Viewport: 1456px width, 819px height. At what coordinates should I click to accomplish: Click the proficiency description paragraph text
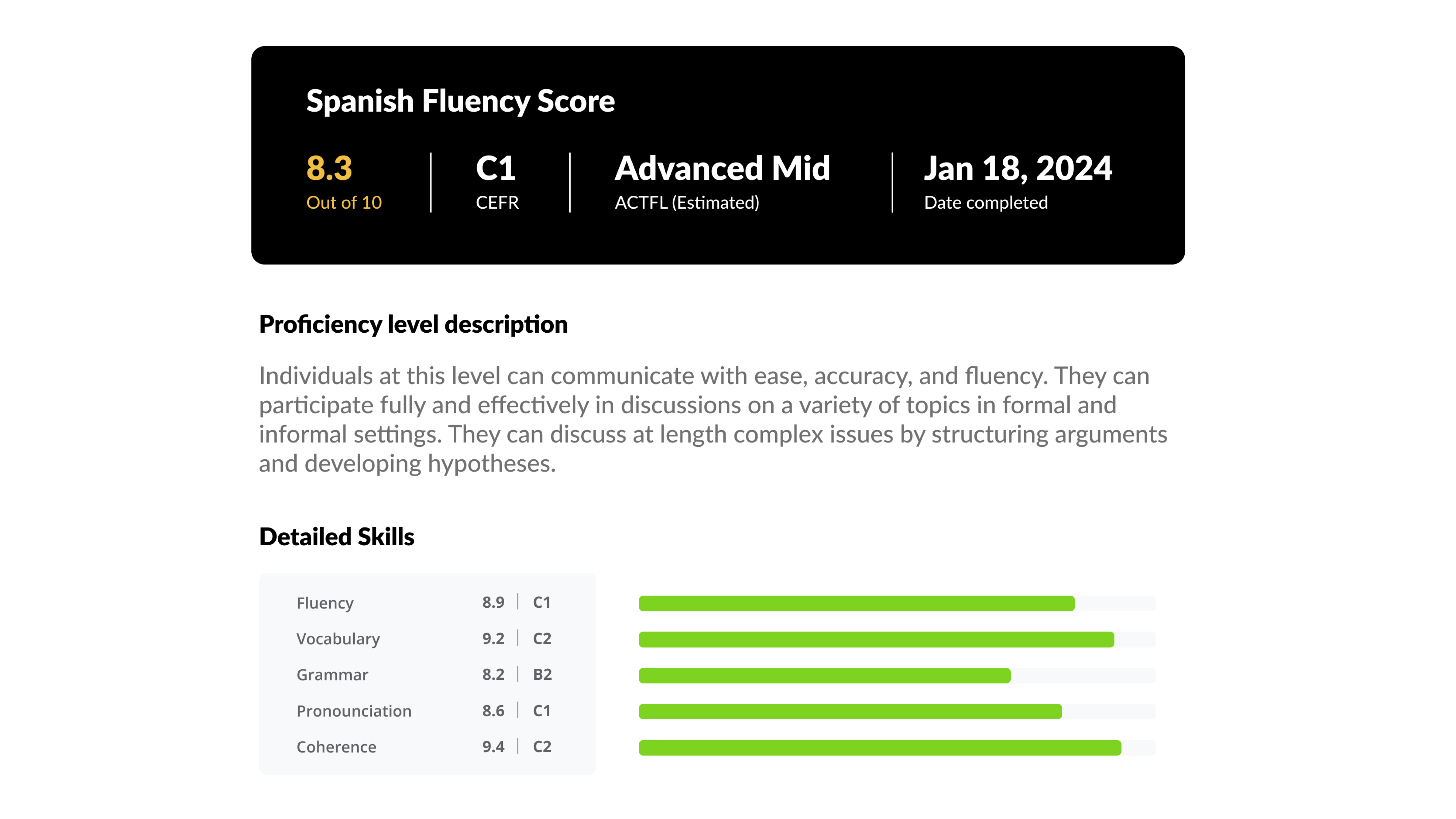click(x=712, y=419)
